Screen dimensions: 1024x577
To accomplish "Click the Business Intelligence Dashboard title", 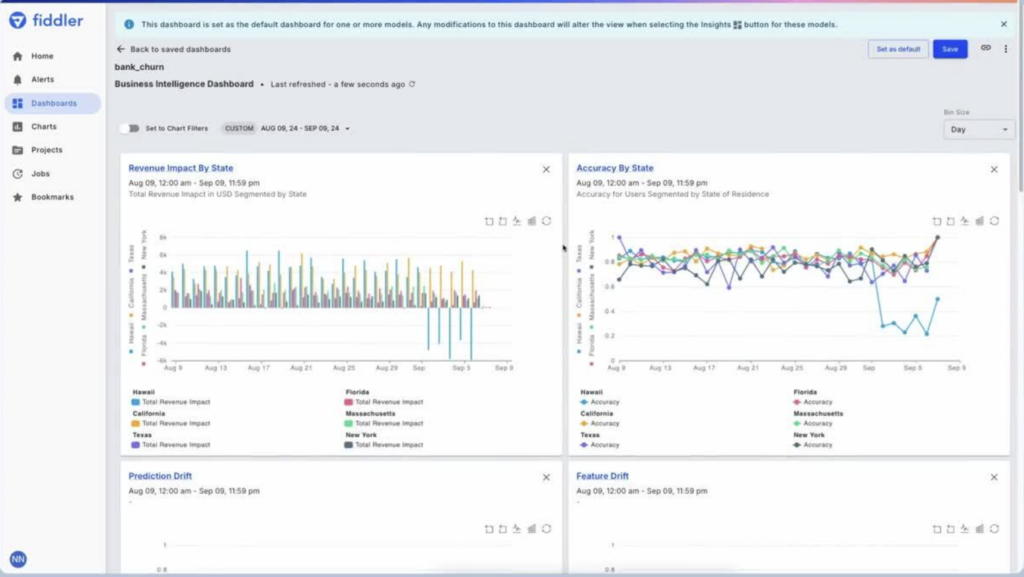I will [184, 84].
